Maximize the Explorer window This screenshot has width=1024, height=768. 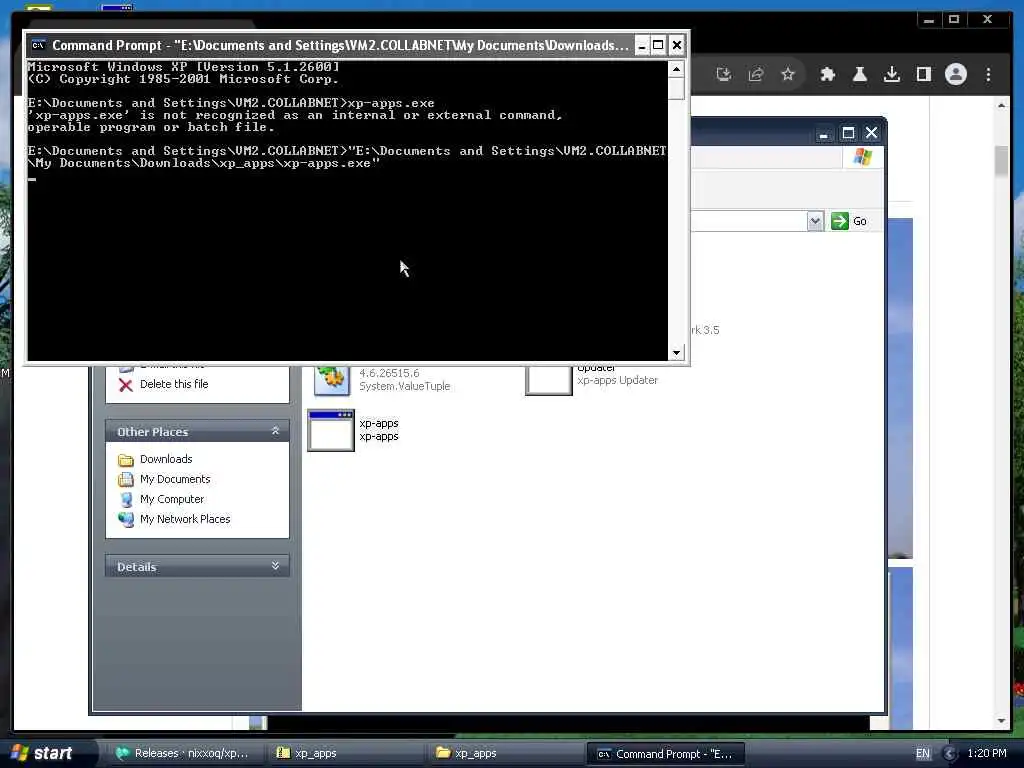click(x=848, y=133)
